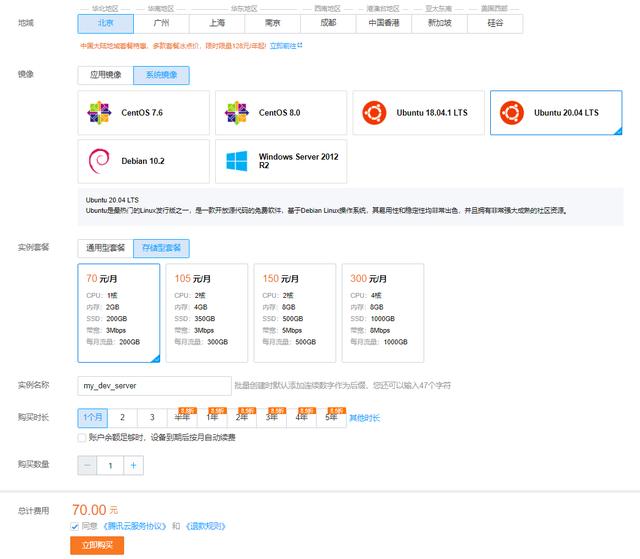Choose the 上海 region
This screenshot has width=640, height=559.
click(x=217, y=23)
